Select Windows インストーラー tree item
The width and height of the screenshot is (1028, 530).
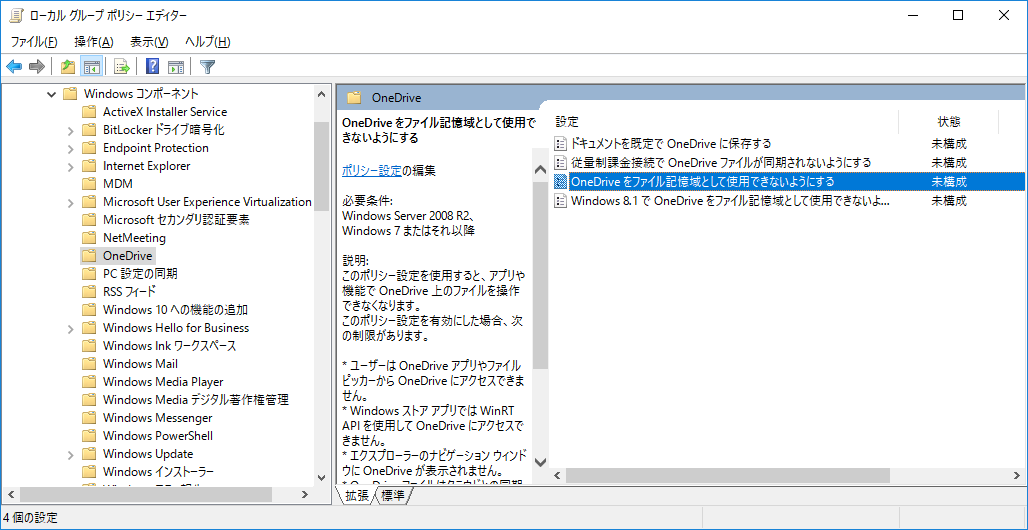pos(158,472)
